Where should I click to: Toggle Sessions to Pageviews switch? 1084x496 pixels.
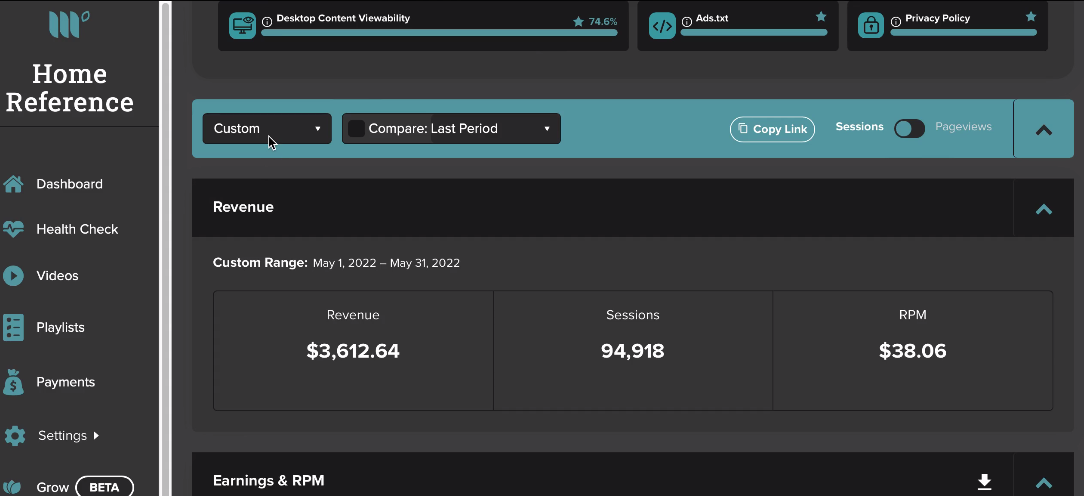point(909,129)
